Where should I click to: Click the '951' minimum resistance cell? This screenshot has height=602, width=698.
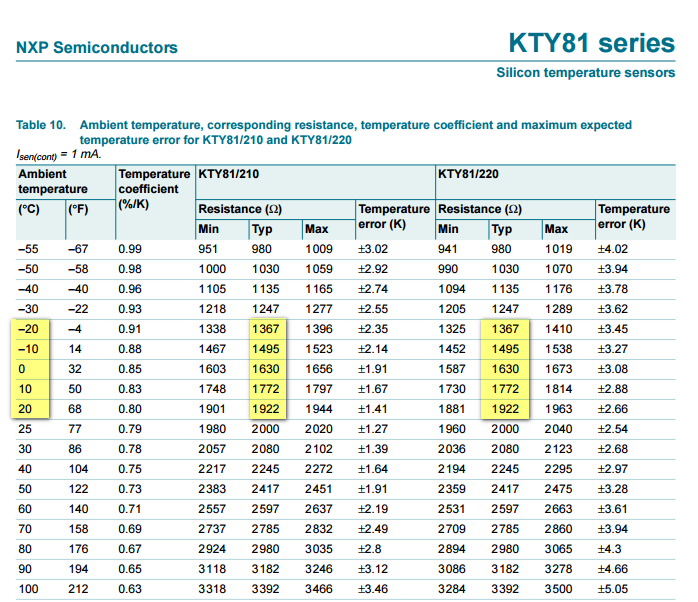(x=208, y=249)
